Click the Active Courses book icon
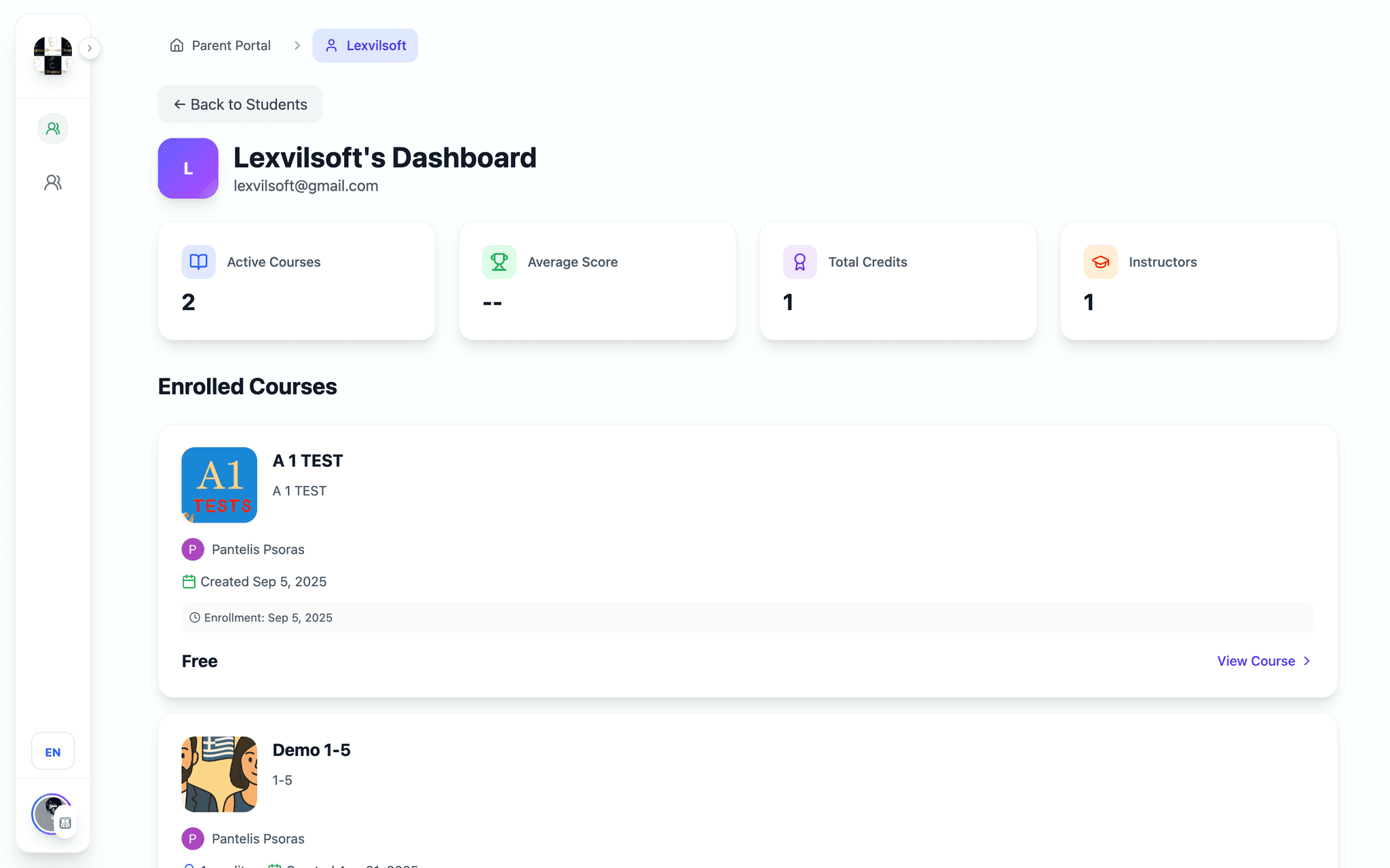Screen dimensions: 1390x868 coord(198,262)
